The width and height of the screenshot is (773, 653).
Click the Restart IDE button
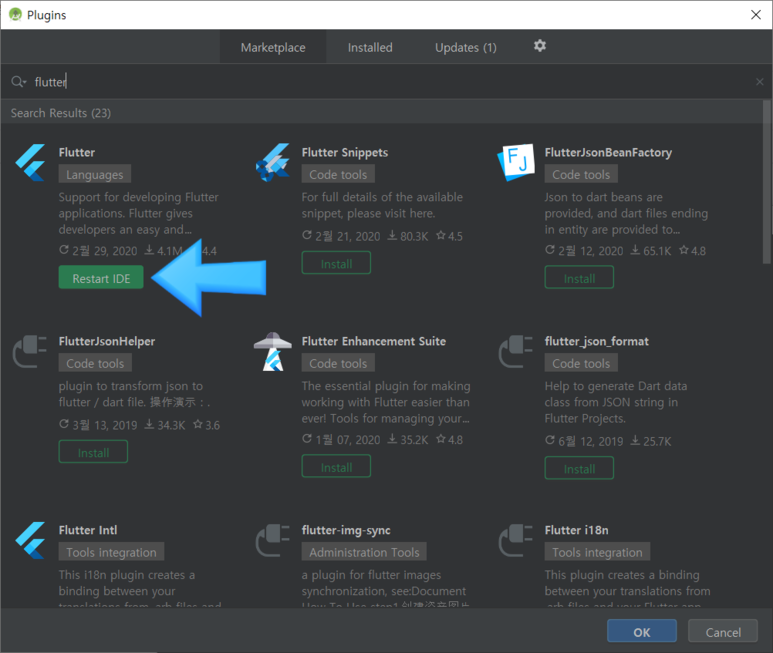click(101, 277)
